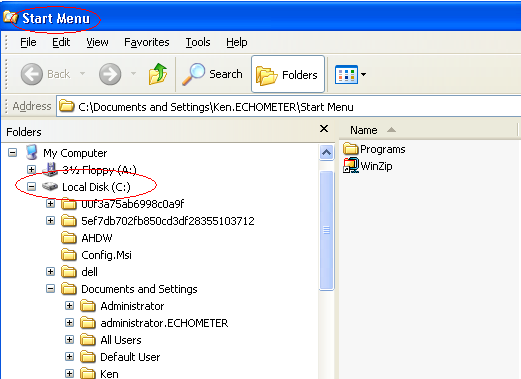Collapse the Local Disk (C:) node
Viewport: 521px width, 379px height.
[x=31, y=187]
